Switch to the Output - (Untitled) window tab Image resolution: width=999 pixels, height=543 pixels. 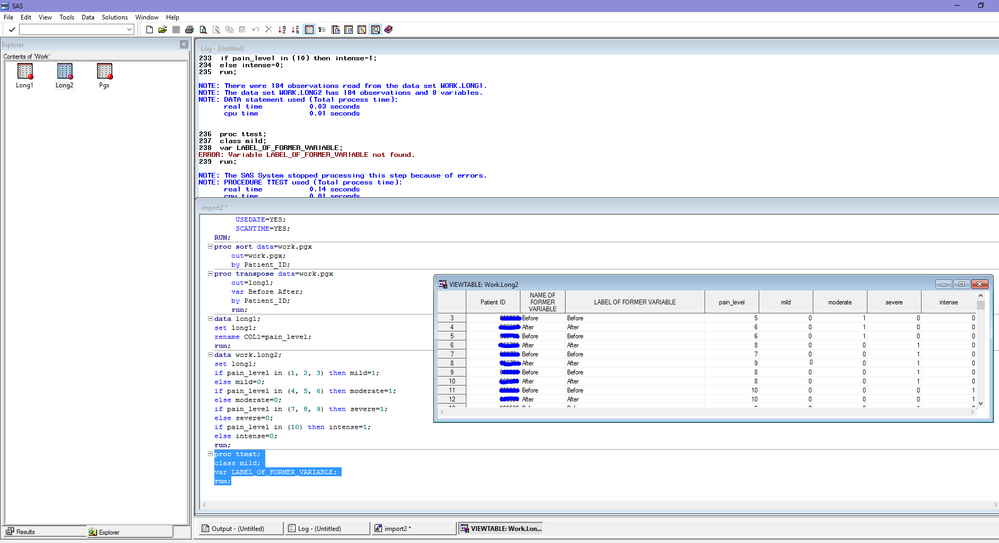[x=240, y=528]
